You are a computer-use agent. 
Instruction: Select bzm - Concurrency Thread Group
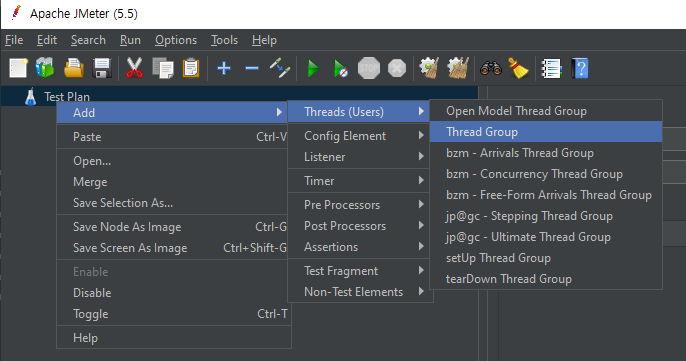click(546, 174)
